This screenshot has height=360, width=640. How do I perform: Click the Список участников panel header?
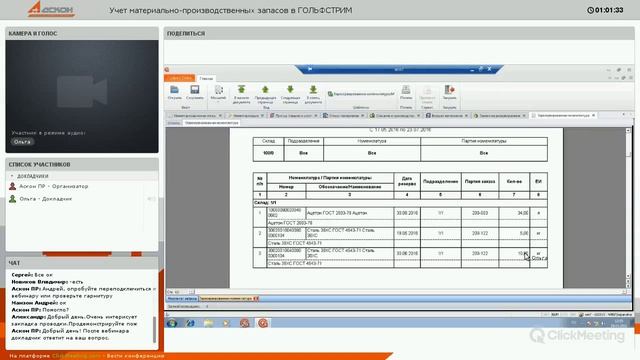(82, 164)
